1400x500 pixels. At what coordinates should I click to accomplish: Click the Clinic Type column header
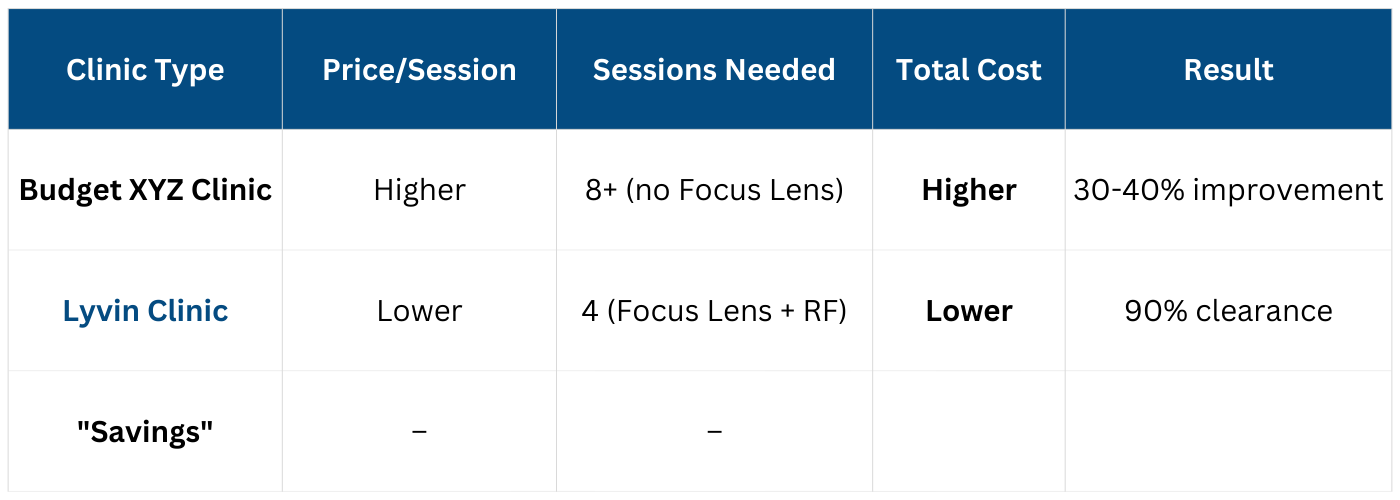pos(145,70)
